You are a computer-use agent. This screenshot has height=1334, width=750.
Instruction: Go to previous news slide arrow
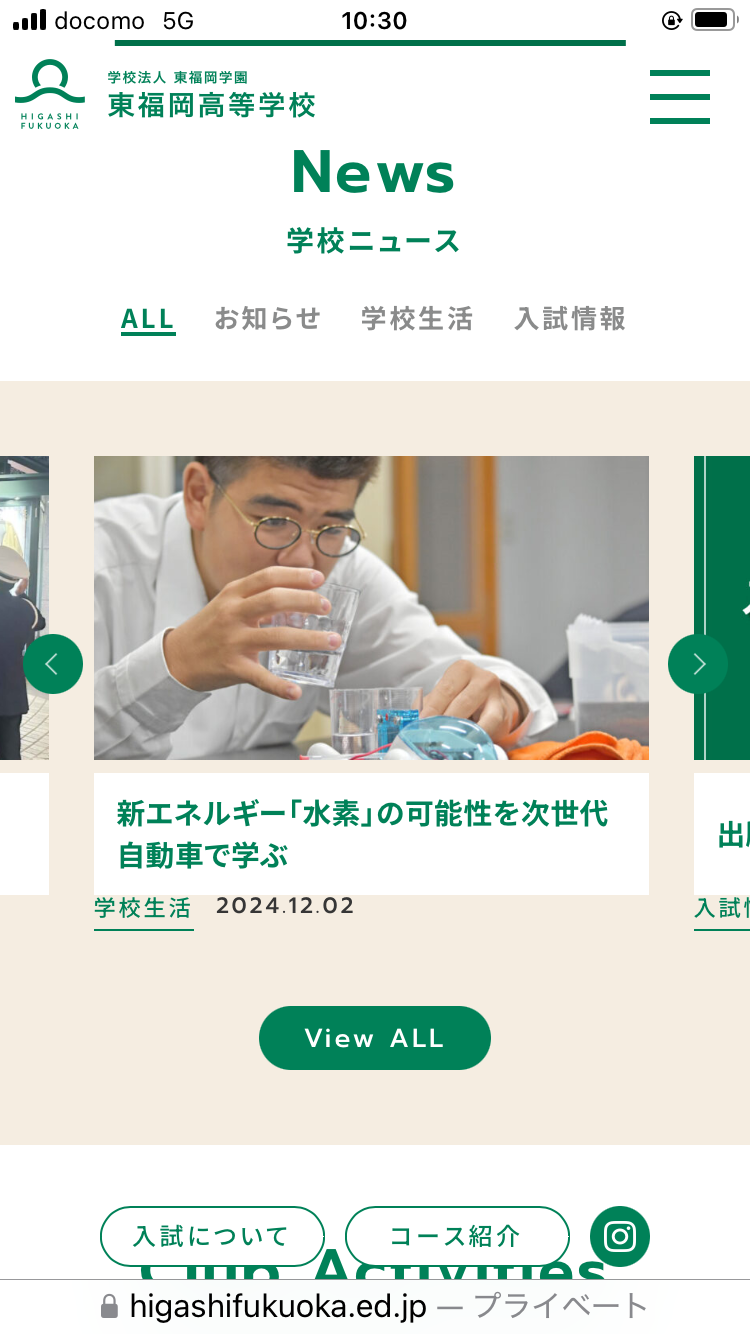(x=53, y=664)
